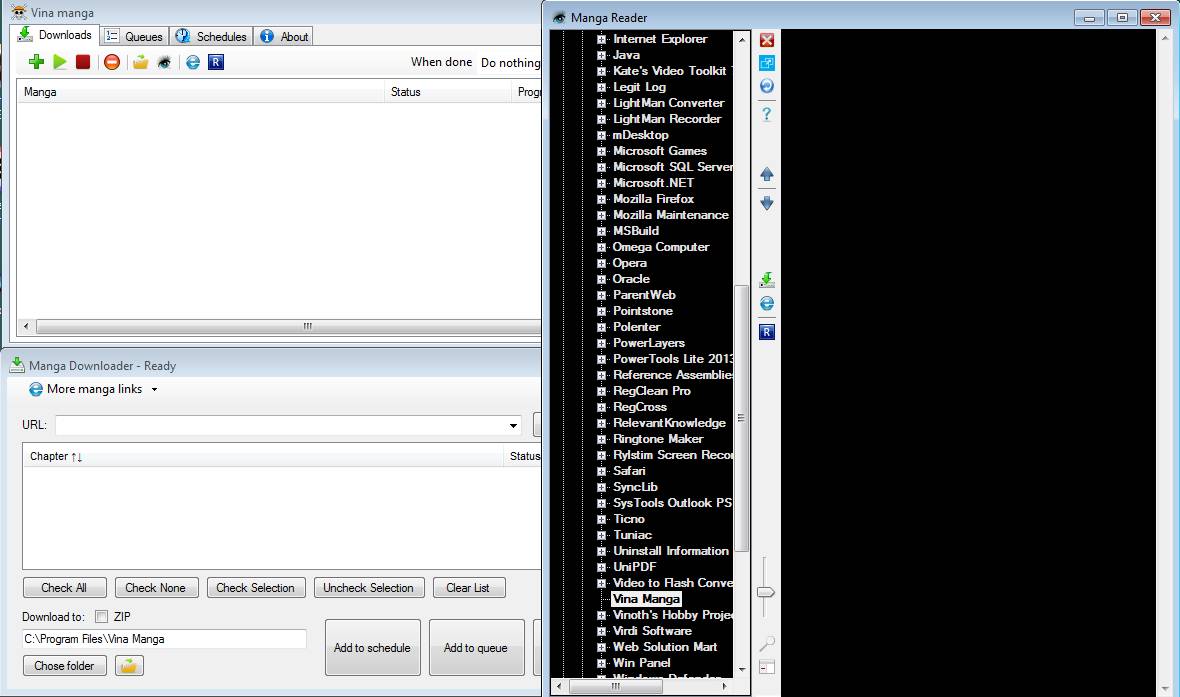Open the About tab
This screenshot has height=697, width=1180.
[284, 36]
